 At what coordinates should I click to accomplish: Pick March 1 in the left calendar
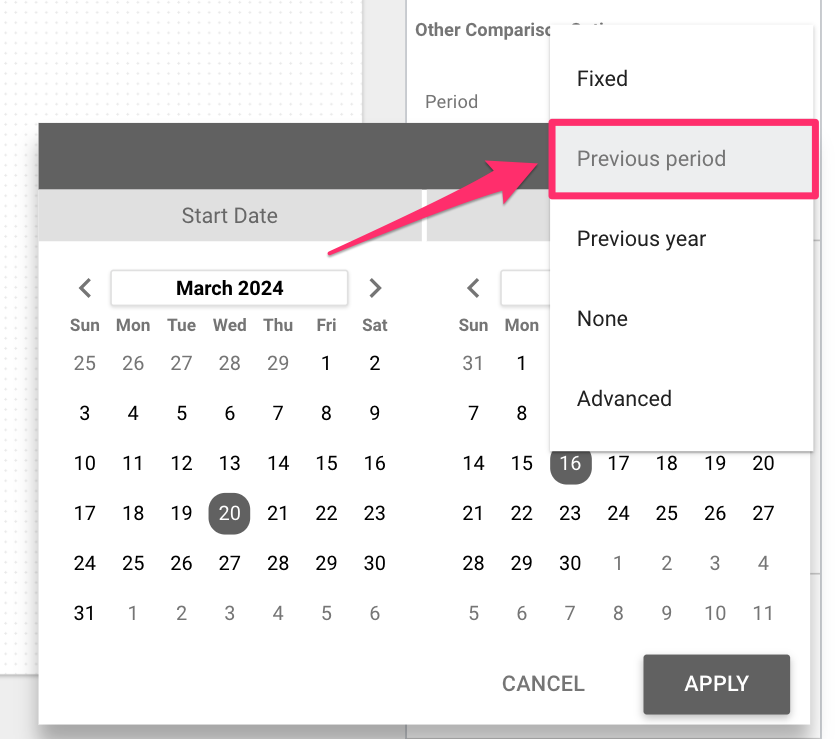[326, 363]
